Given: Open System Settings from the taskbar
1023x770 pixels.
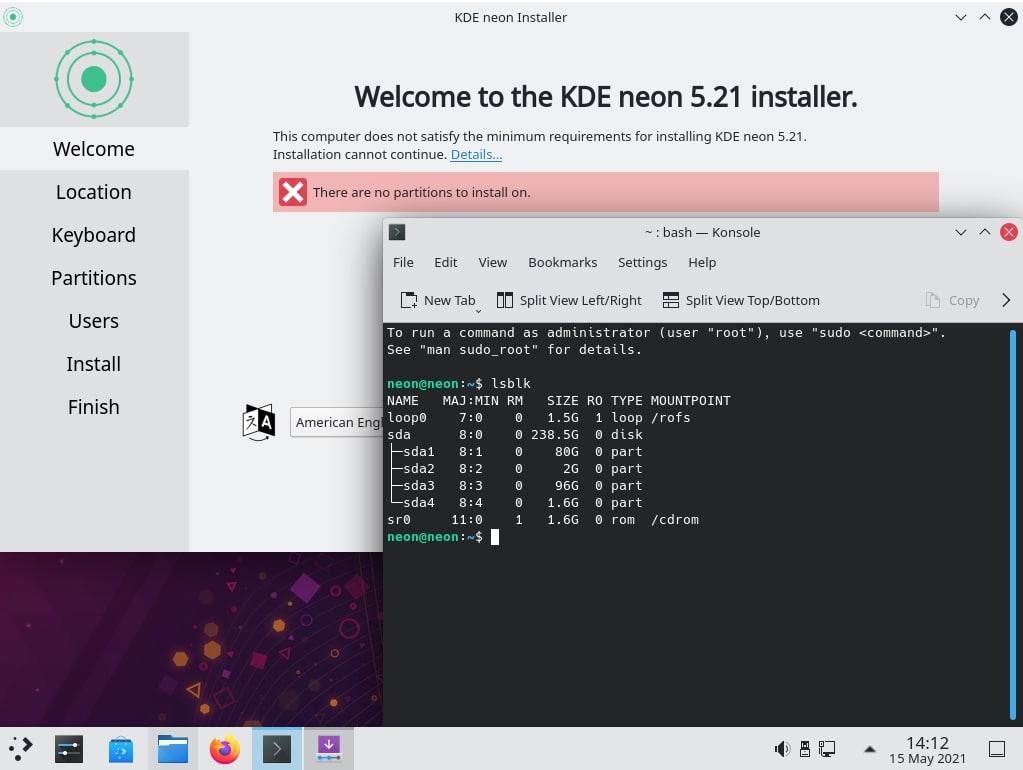Looking at the screenshot, I should (69, 748).
